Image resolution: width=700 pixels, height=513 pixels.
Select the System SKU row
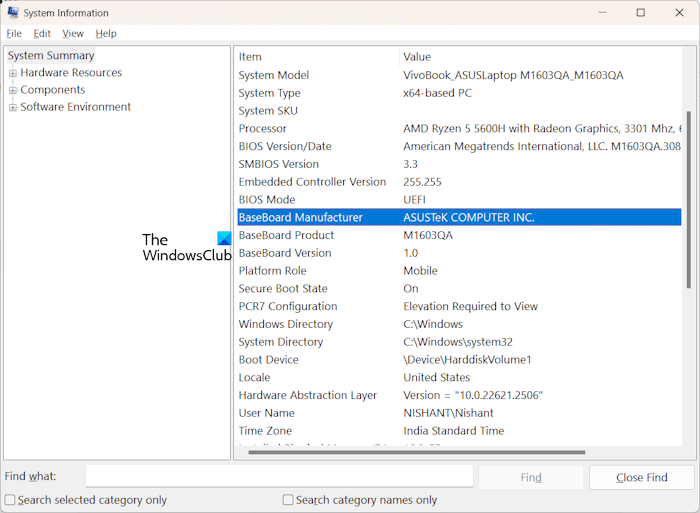[x=459, y=111]
